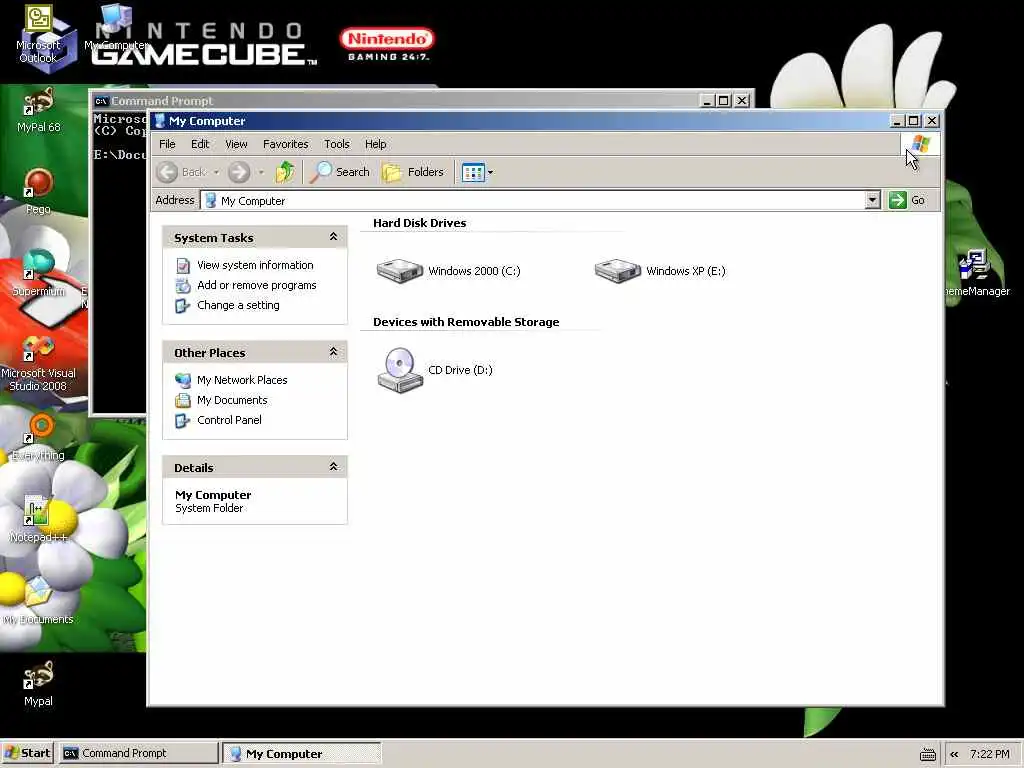This screenshot has width=1024, height=768.
Task: Select the My Computer desktop icon
Action: [x=116, y=27]
